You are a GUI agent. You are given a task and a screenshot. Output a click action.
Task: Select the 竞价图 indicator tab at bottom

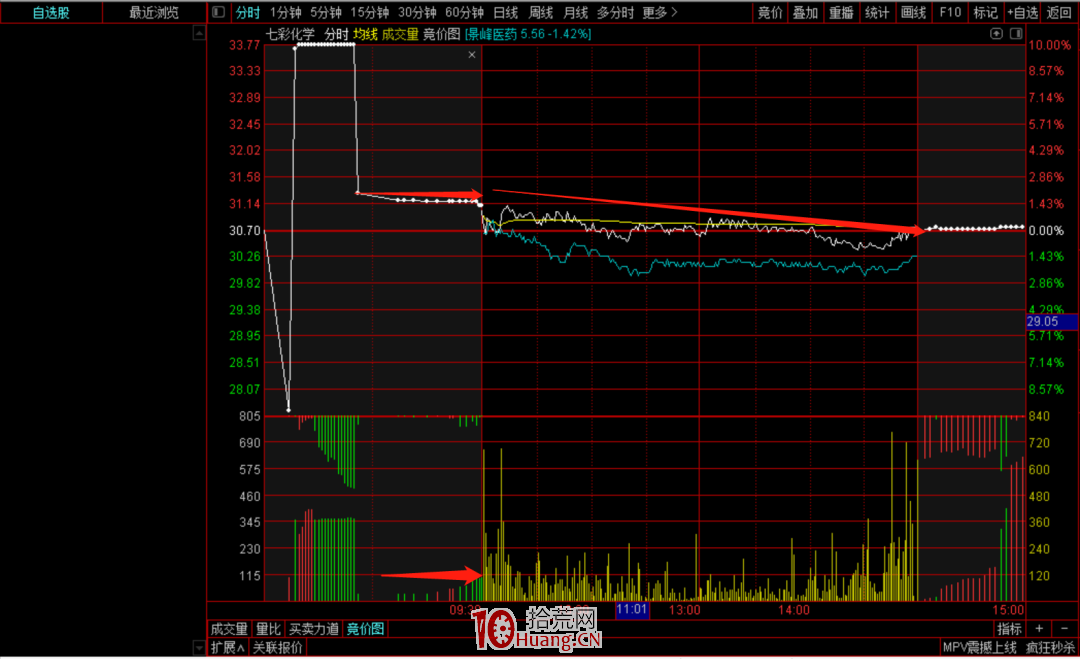coord(365,629)
